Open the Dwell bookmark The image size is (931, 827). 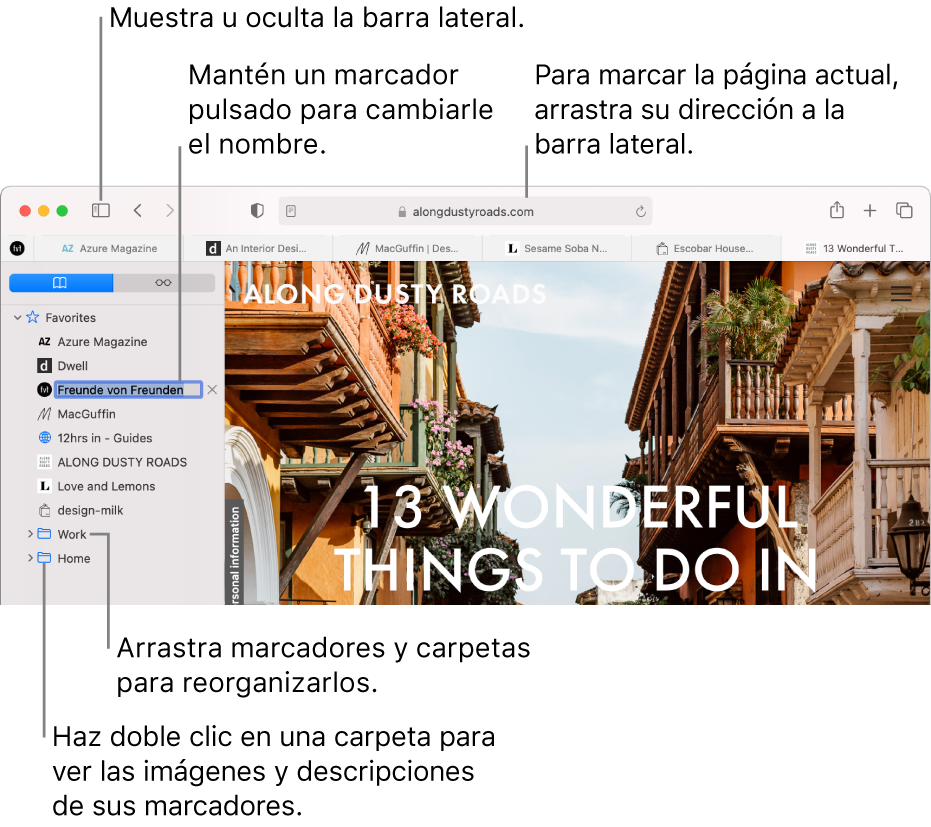pos(72,366)
